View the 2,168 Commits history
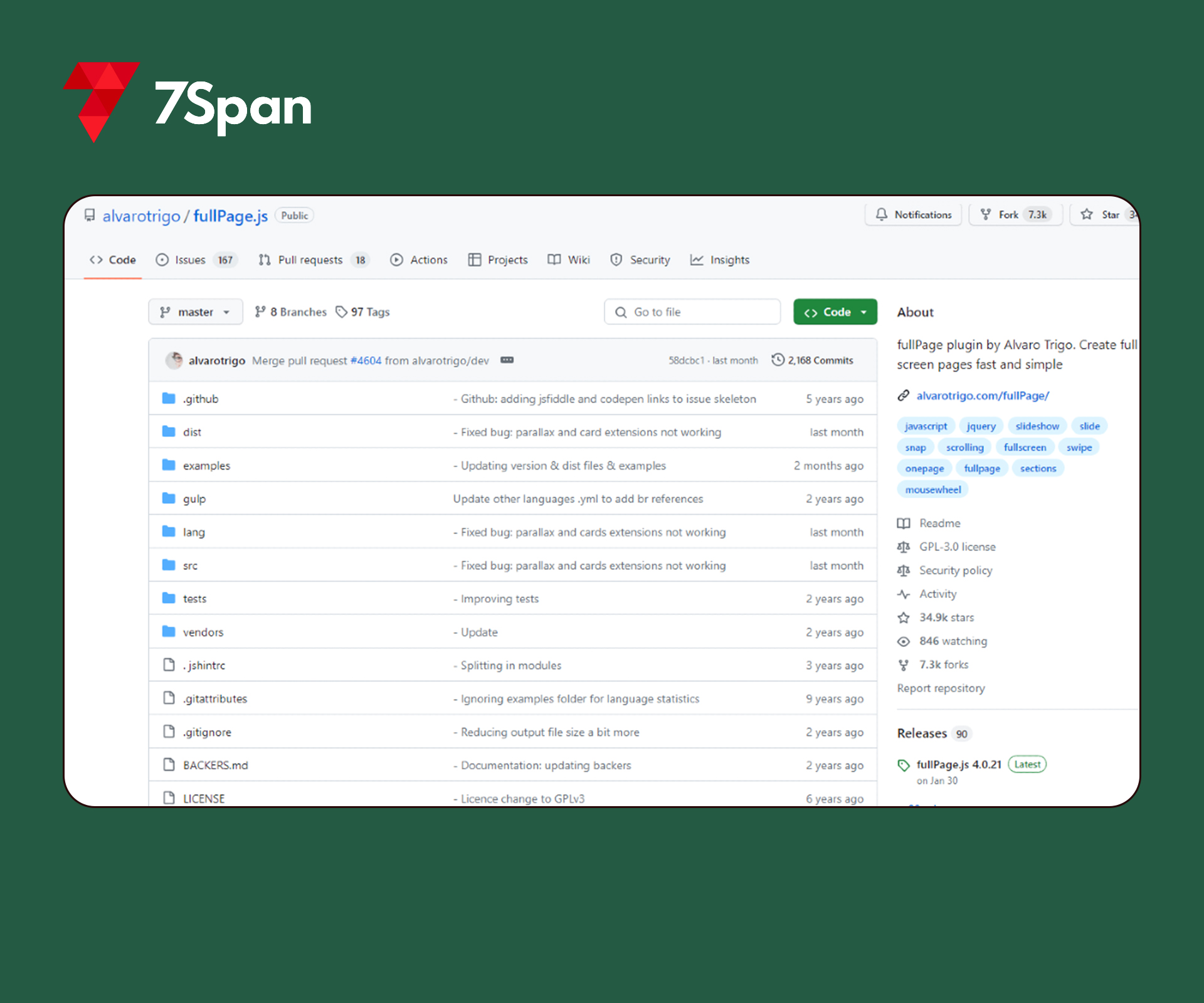 pyautogui.click(x=813, y=360)
